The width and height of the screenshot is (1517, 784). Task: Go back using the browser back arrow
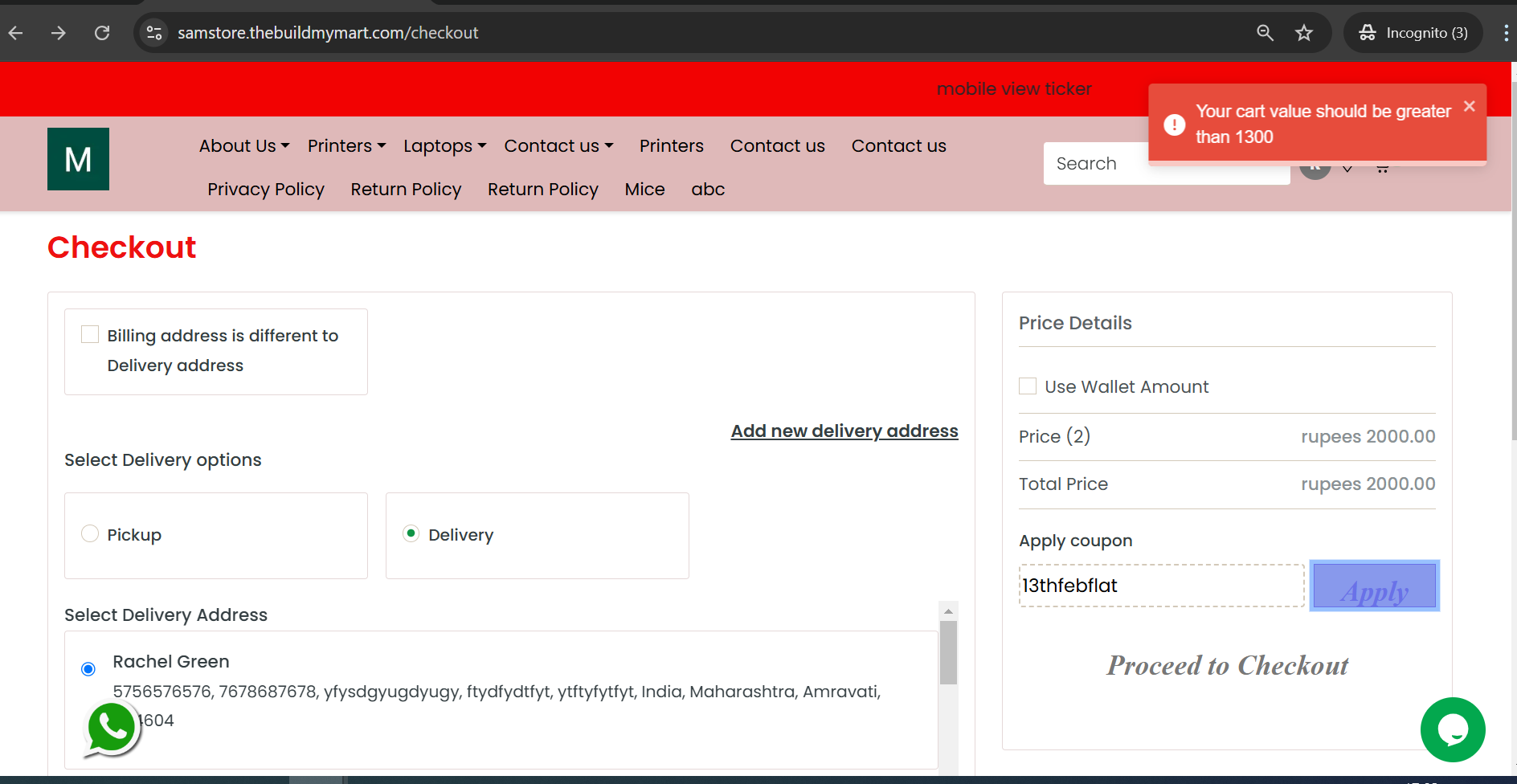16,33
